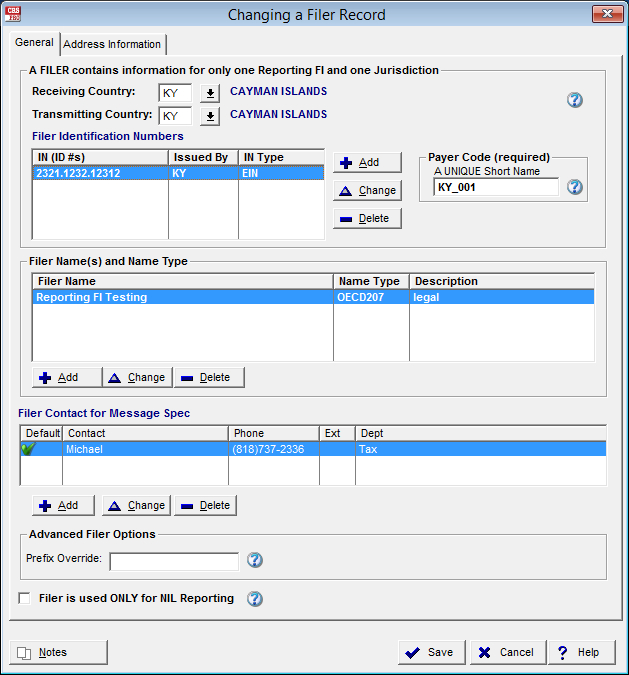Add a new Filer Name
629x675 pixels.
67,377
